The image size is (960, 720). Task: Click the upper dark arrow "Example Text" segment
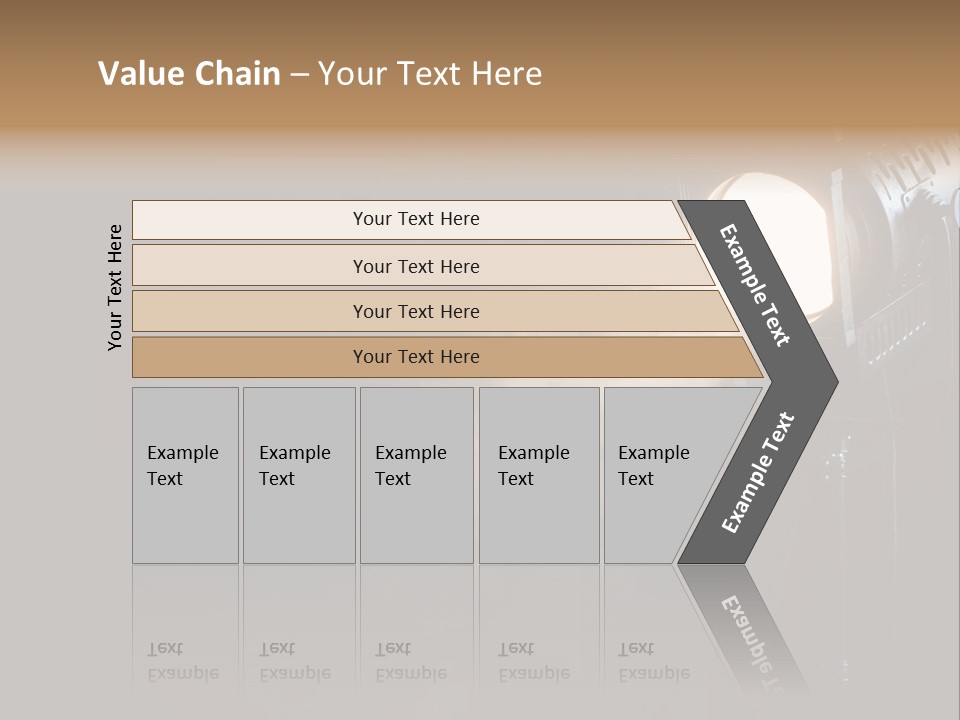pyautogui.click(x=757, y=287)
